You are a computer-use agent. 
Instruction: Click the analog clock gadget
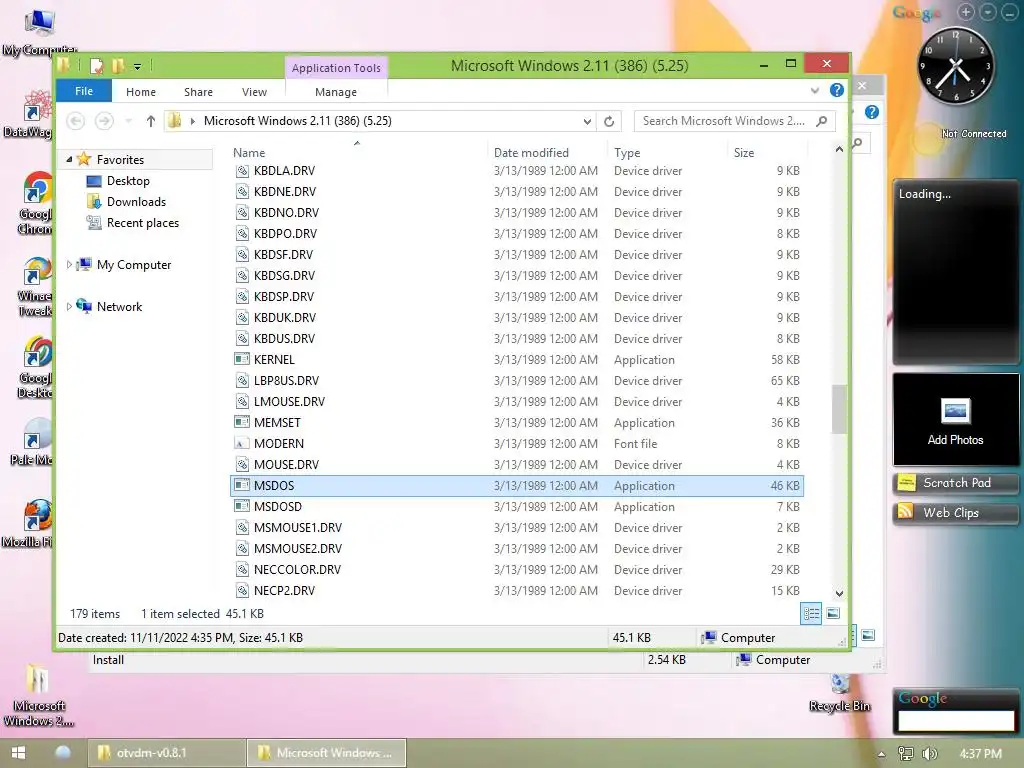(x=955, y=66)
